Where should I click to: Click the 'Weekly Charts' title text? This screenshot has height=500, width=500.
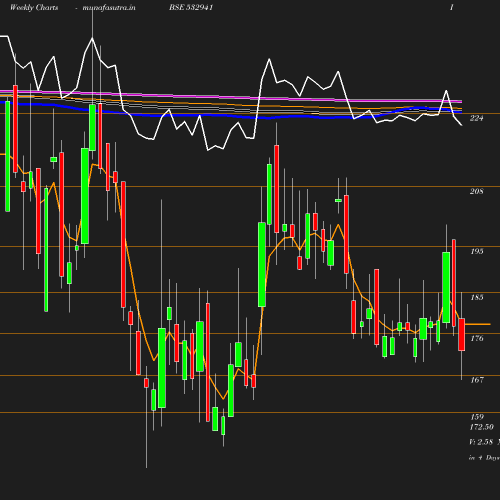click(34, 7)
